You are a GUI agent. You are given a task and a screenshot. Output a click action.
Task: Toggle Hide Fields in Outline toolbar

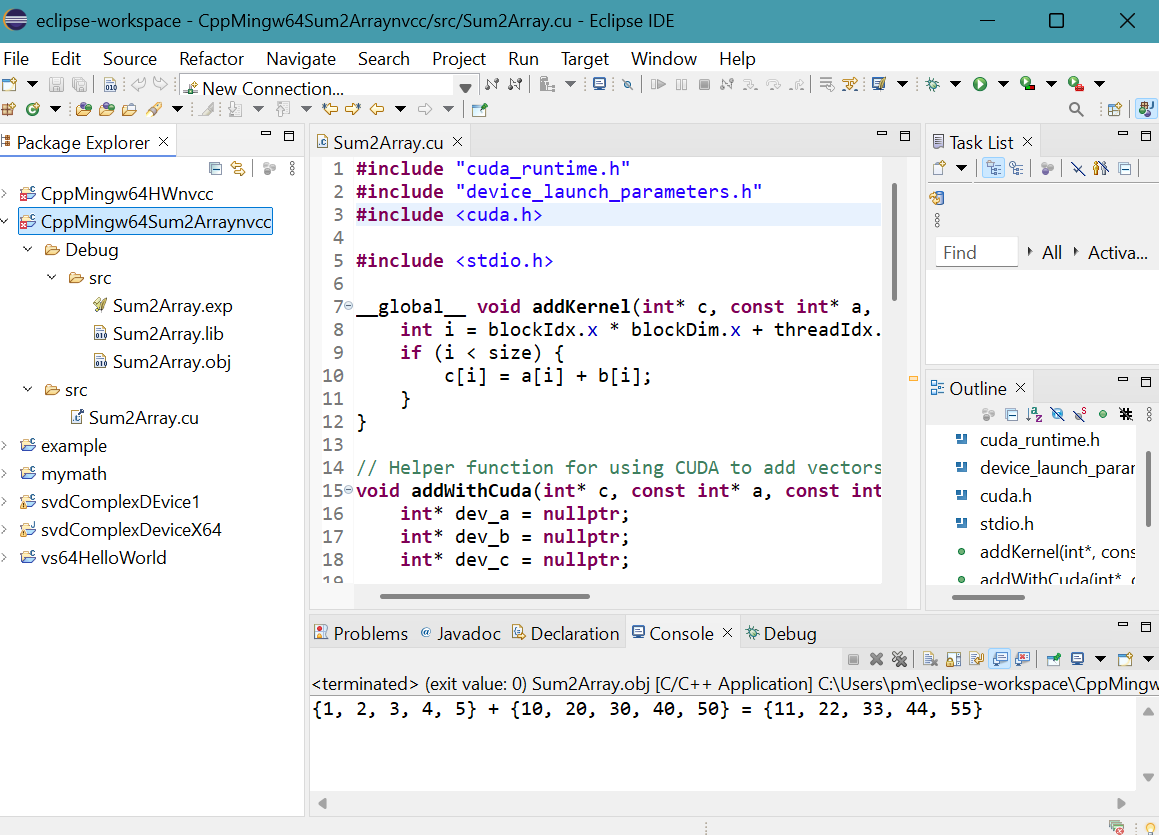click(1057, 414)
